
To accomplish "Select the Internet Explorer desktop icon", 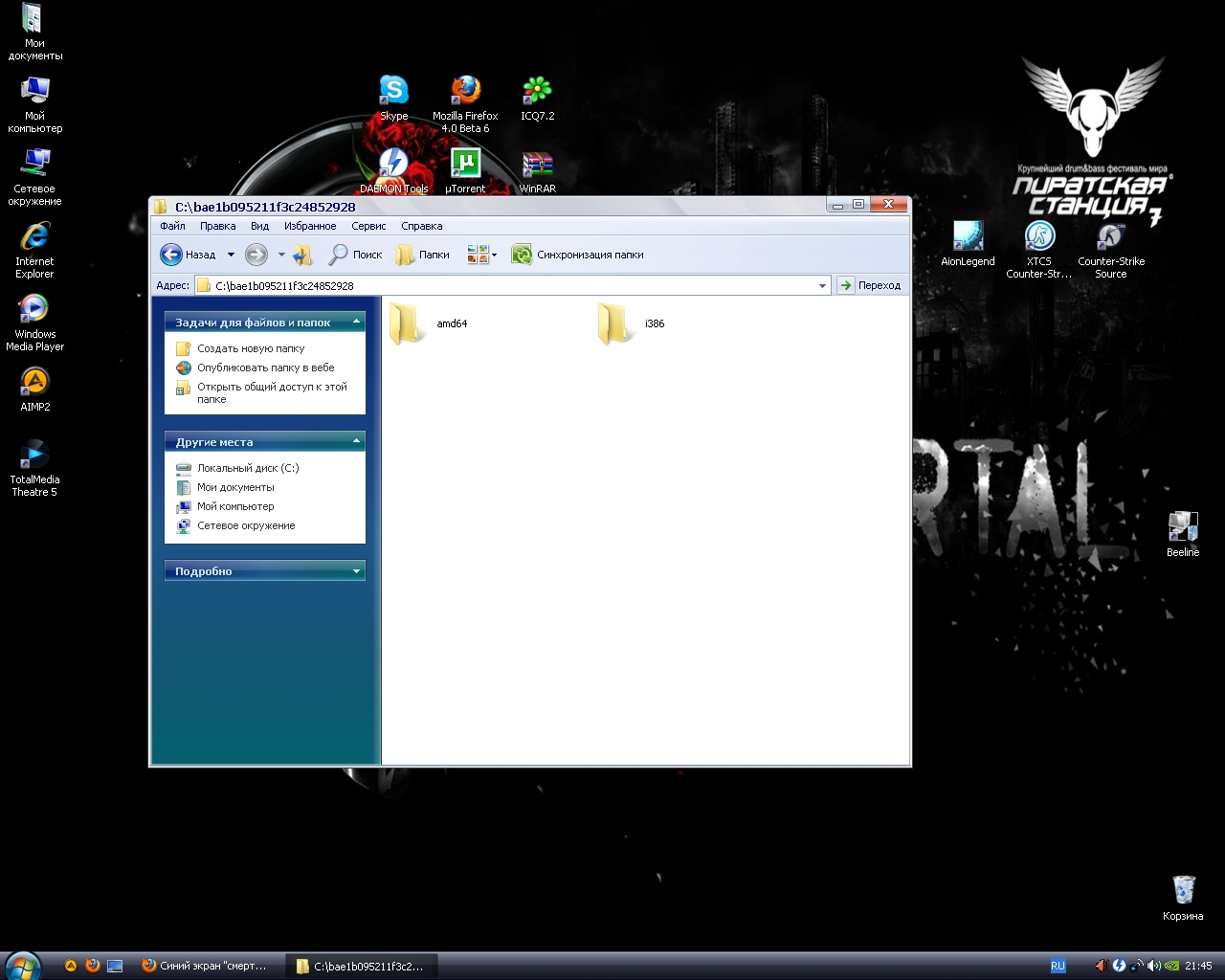I will pos(34,249).
